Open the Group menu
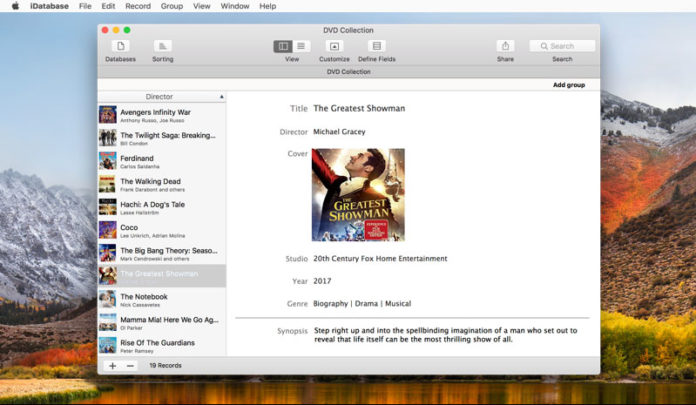This screenshot has width=696, height=405. [172, 6]
